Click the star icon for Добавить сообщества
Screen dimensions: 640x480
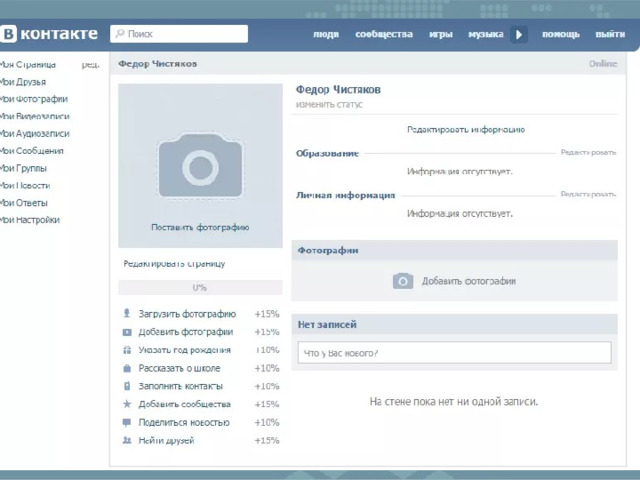click(x=127, y=404)
